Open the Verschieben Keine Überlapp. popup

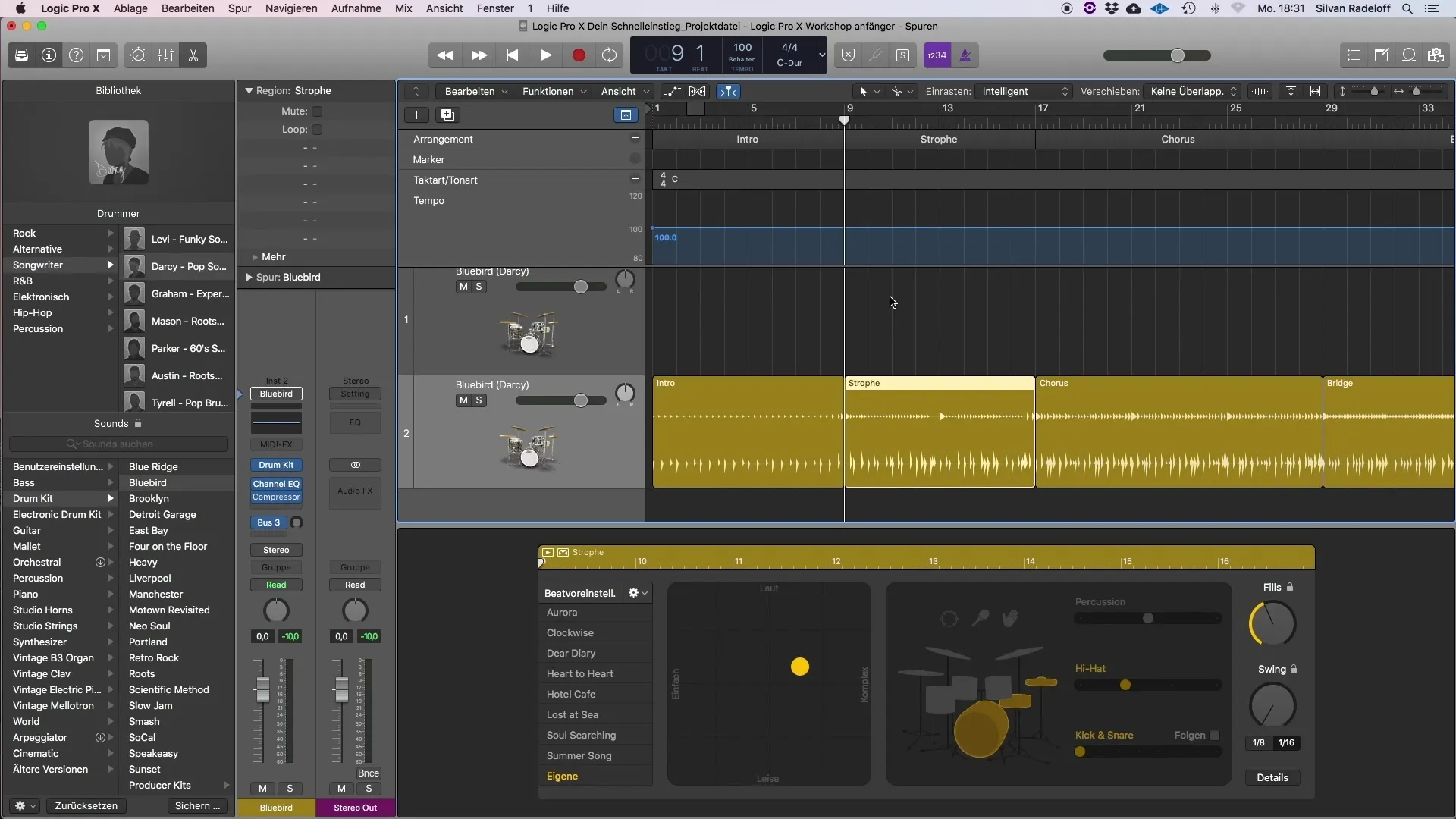click(x=1193, y=92)
